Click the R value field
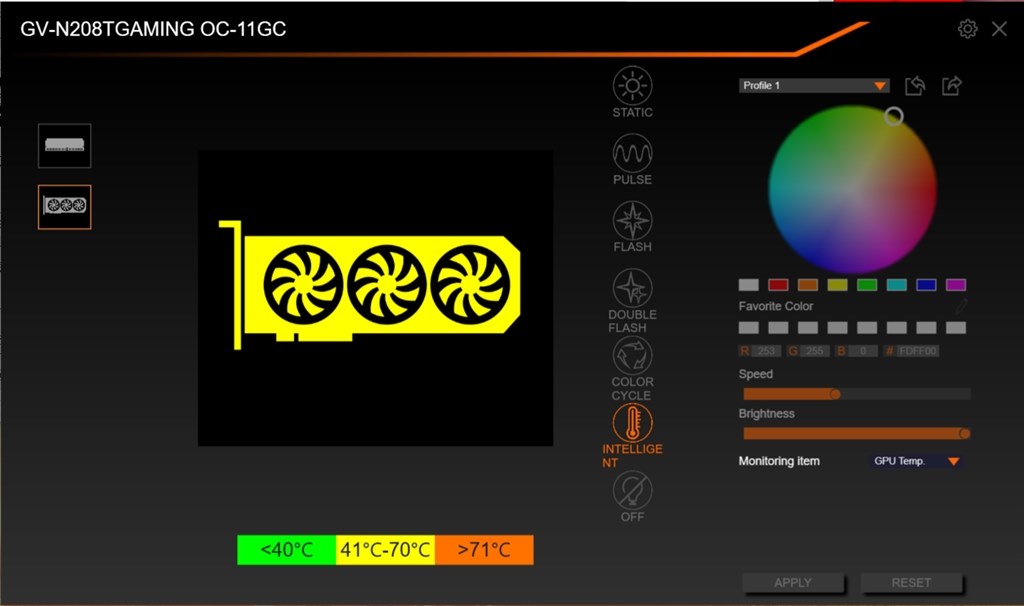Image resolution: width=1024 pixels, height=606 pixels. coord(766,351)
